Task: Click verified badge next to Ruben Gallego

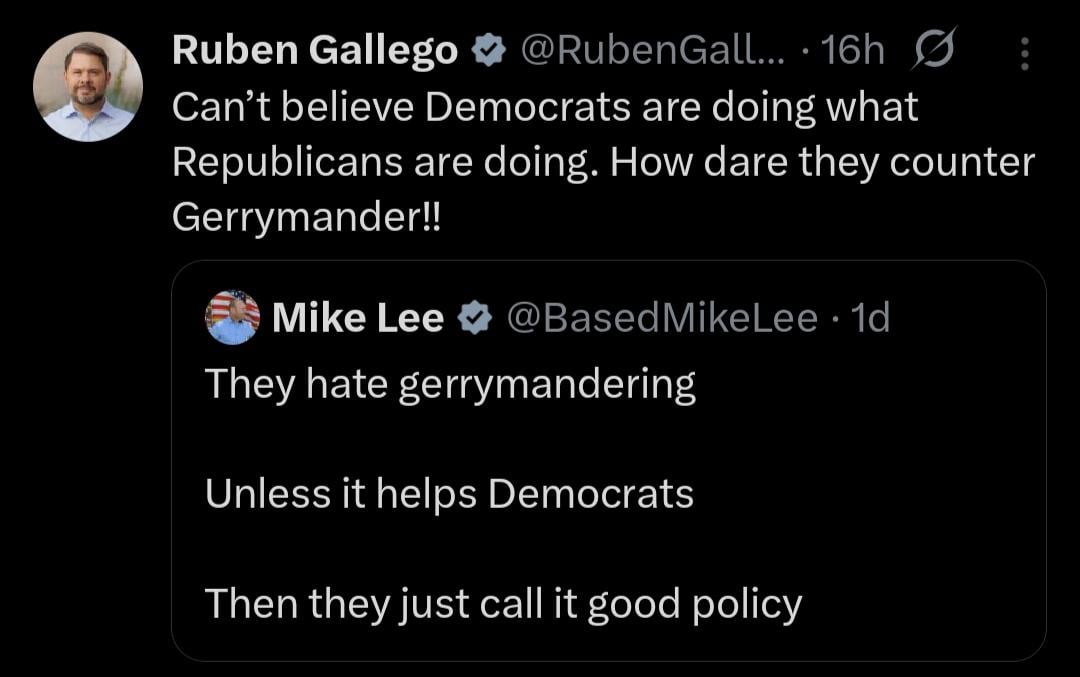Action: pyautogui.click(x=488, y=51)
